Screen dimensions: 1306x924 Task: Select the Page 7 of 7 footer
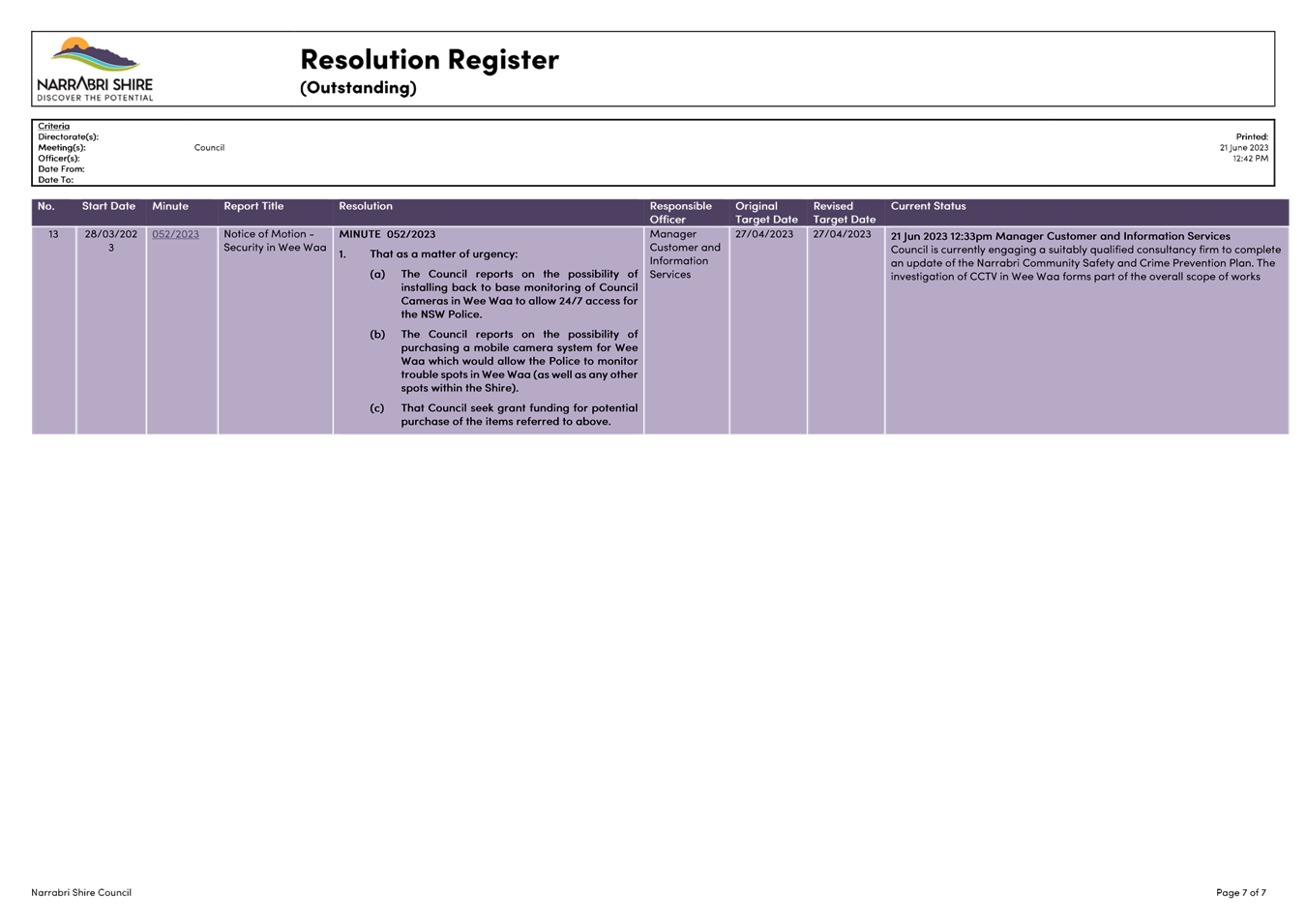pyautogui.click(x=1241, y=892)
